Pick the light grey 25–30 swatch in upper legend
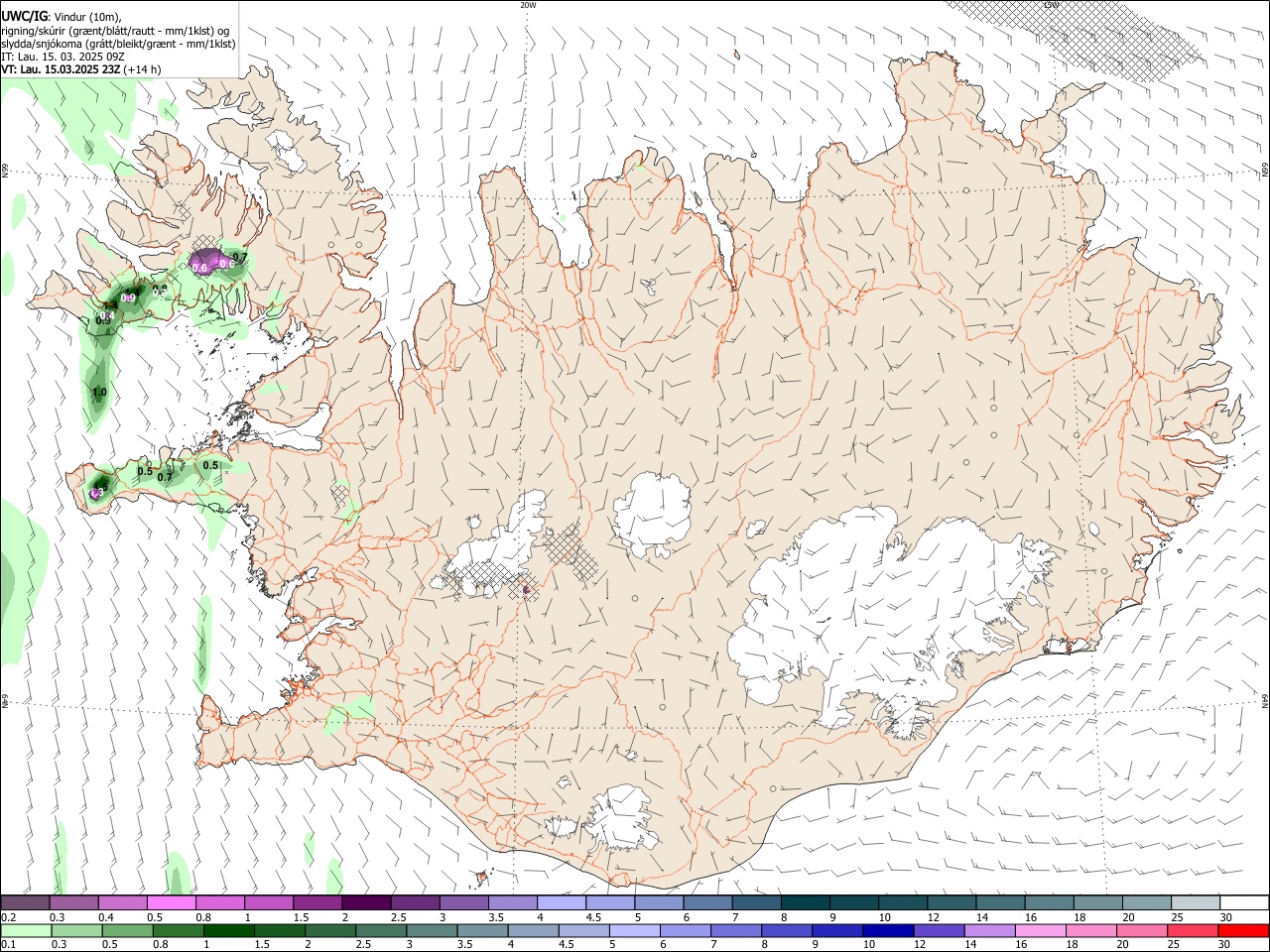1270x952 pixels. [1195, 902]
